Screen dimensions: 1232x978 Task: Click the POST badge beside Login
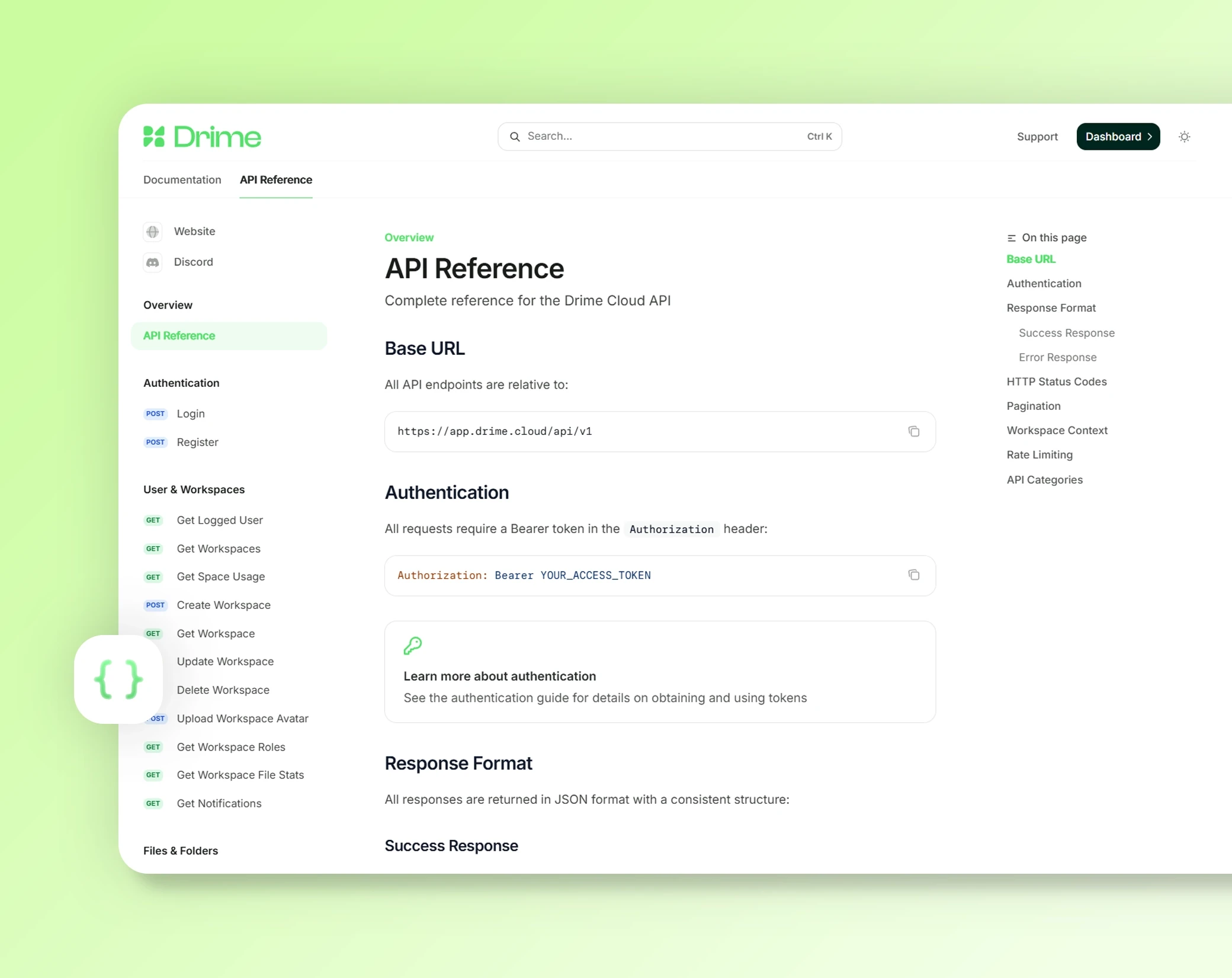click(155, 413)
